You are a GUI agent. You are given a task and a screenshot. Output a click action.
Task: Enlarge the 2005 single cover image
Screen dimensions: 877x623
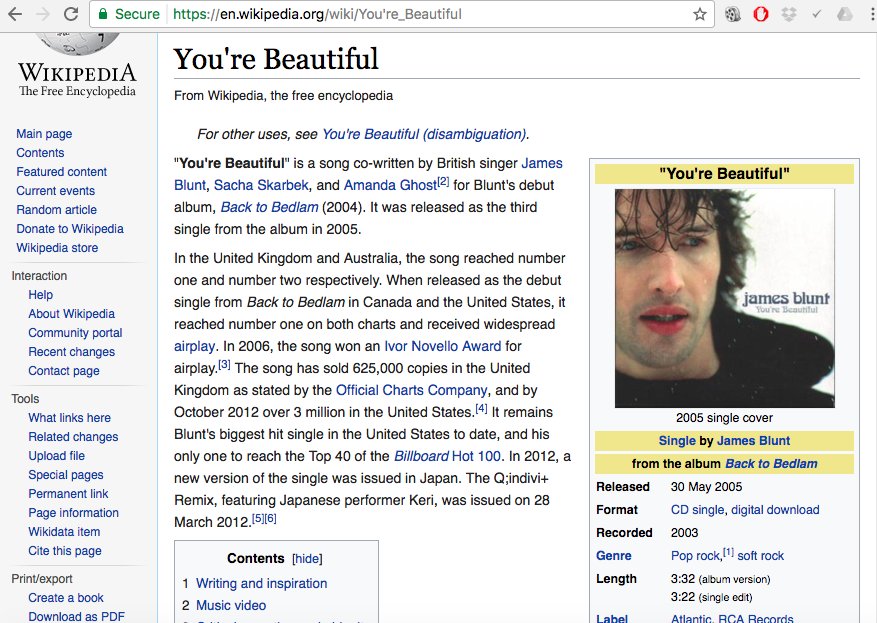[724, 298]
